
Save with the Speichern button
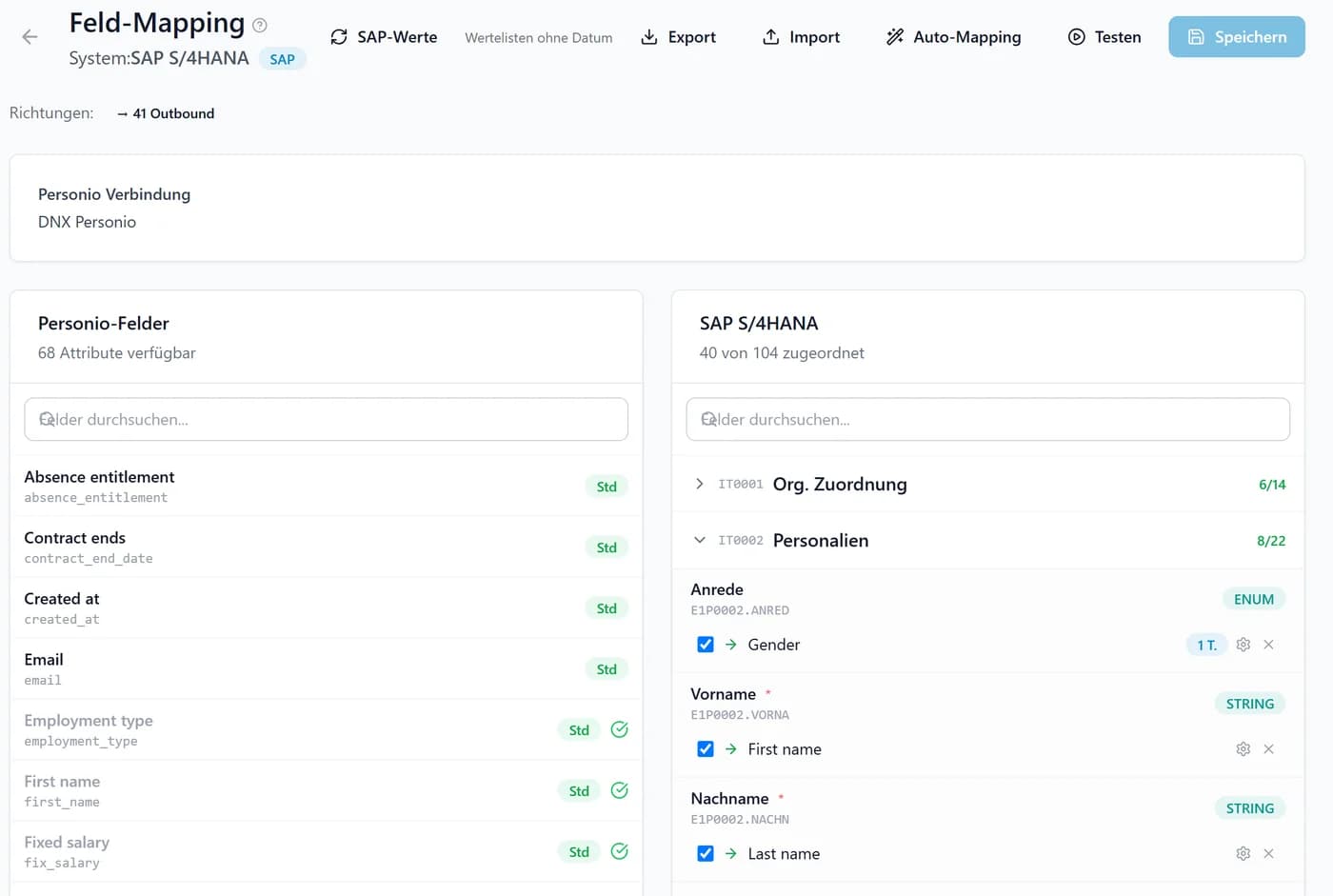pyautogui.click(x=1237, y=37)
